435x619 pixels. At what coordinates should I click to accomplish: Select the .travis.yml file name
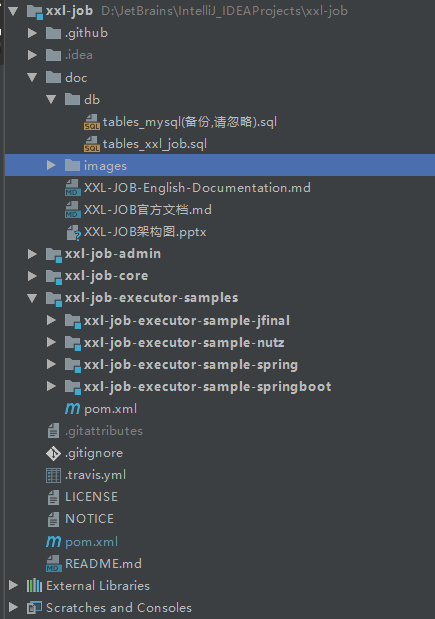coord(96,475)
